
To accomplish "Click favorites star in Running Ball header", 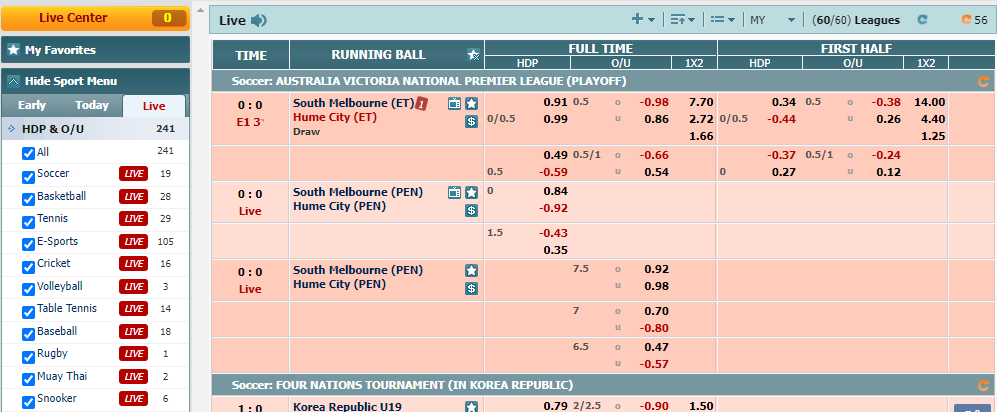I will tap(473, 55).
